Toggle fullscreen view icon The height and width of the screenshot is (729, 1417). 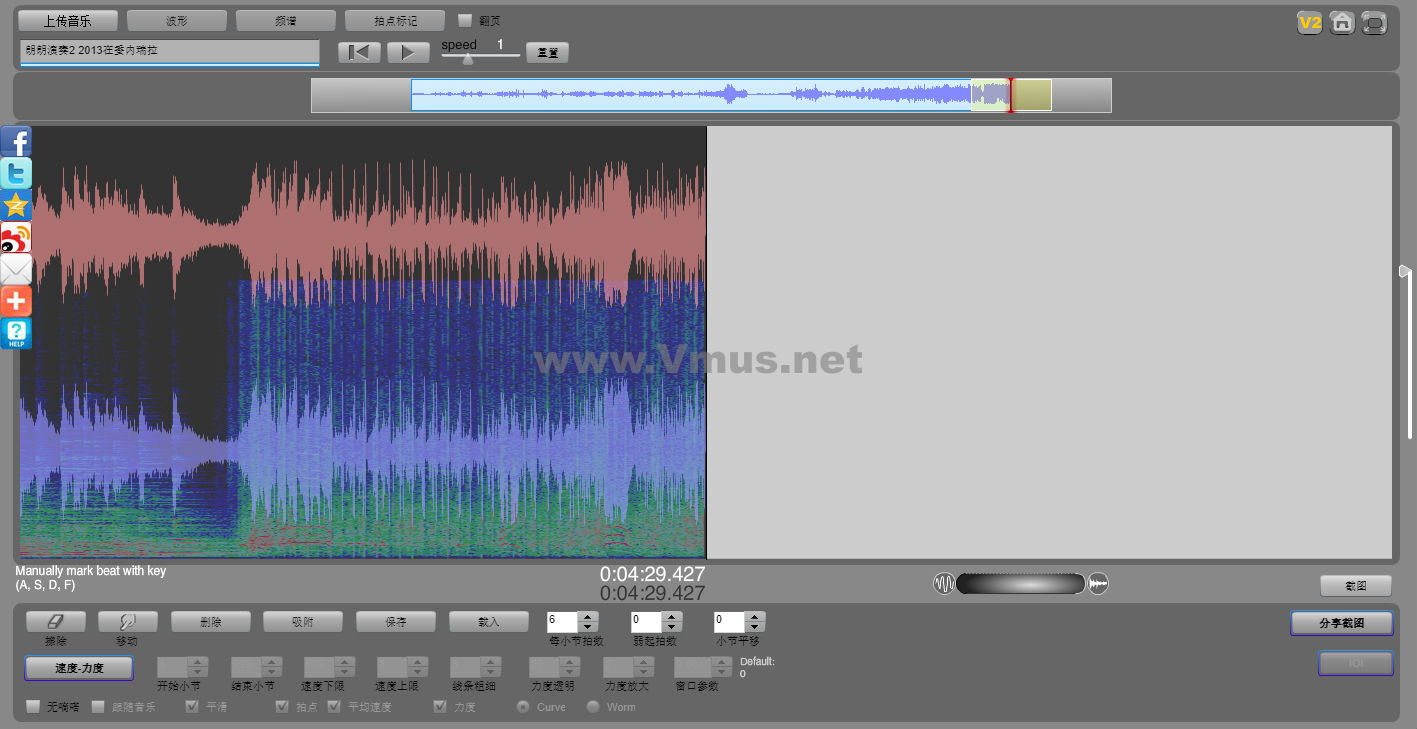(x=1375, y=22)
